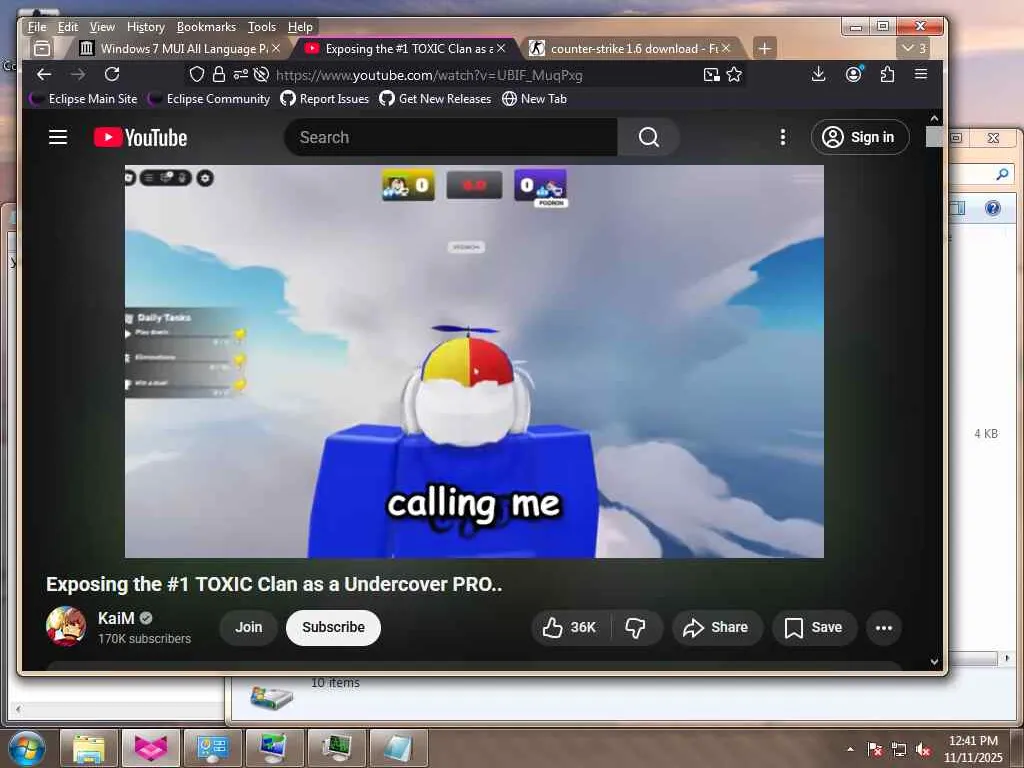The width and height of the screenshot is (1024, 768).
Task: Open the browser hamburger application menu
Action: click(x=921, y=74)
